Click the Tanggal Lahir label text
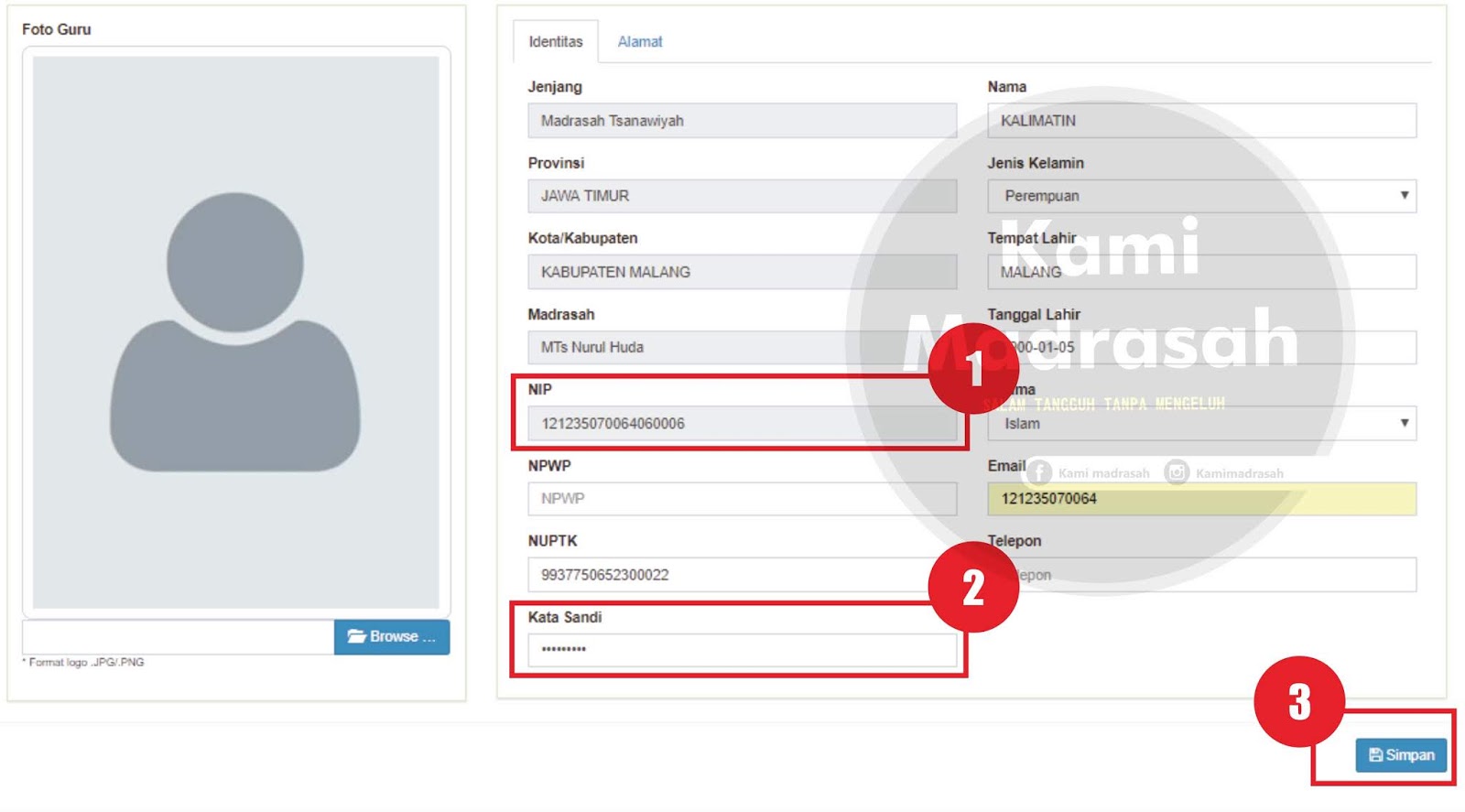1465x812 pixels. (x=1034, y=314)
